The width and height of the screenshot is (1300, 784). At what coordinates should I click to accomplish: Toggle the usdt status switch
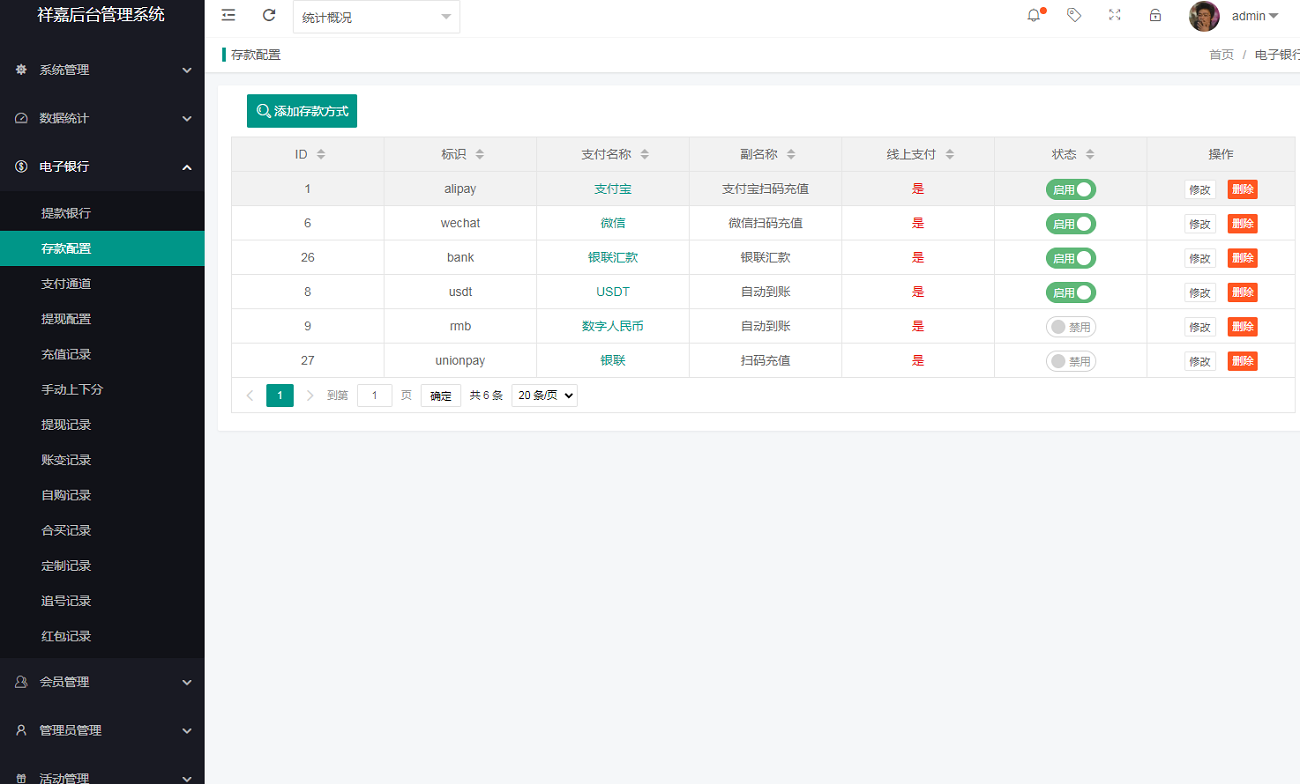1070,293
